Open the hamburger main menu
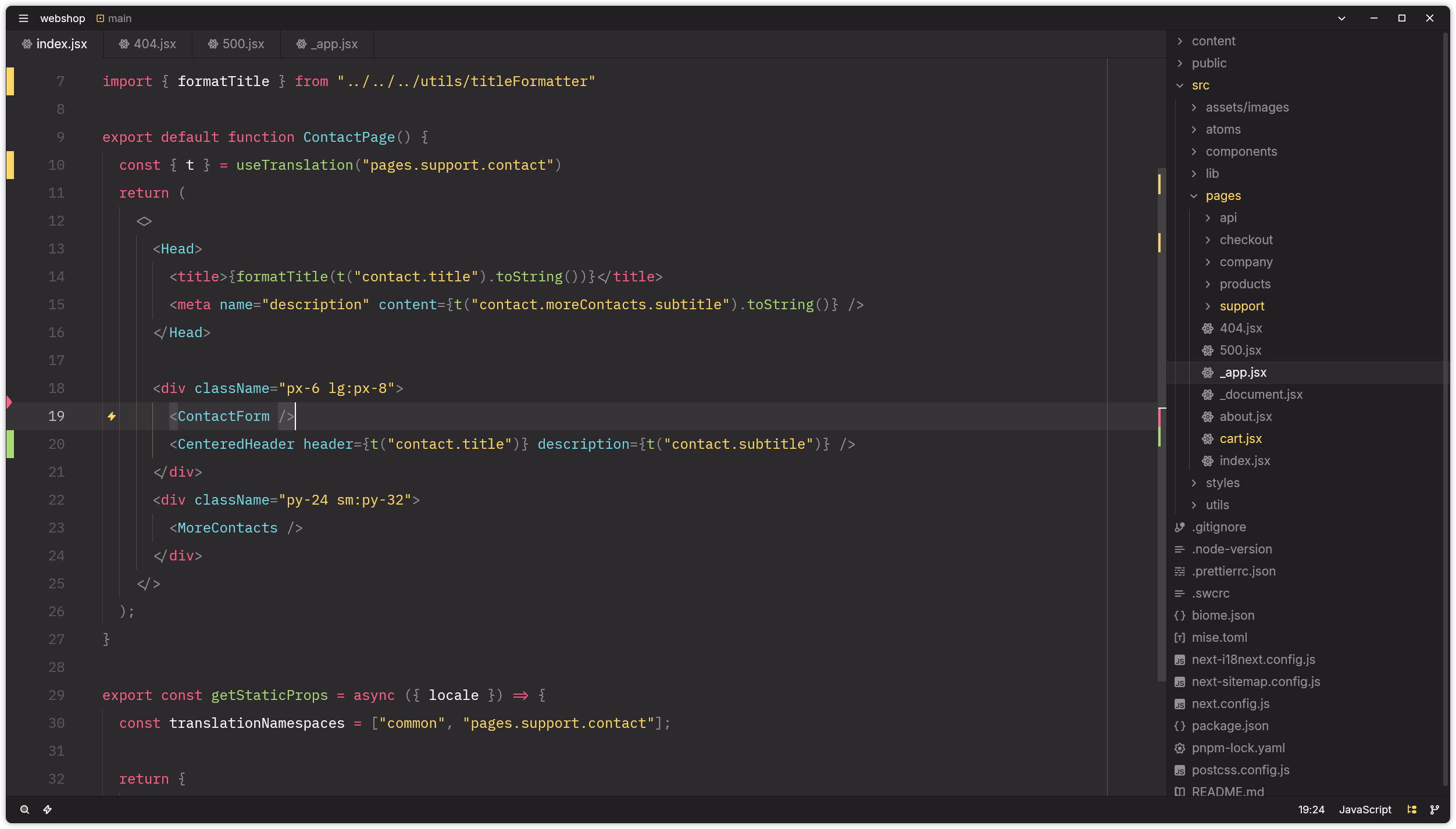The width and height of the screenshot is (1456, 829). point(23,18)
